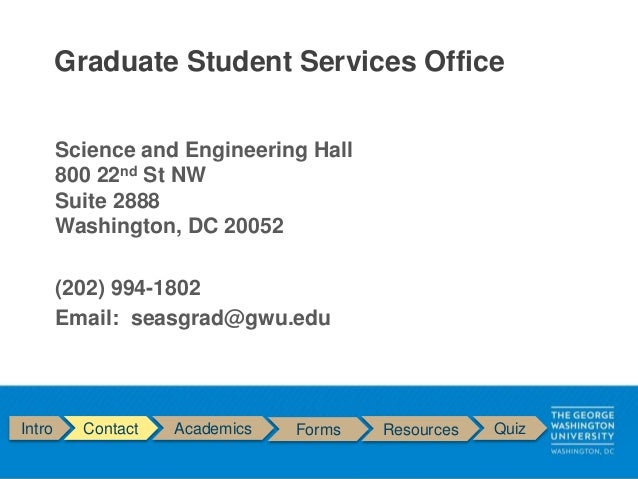Select the Suite 2888 text
This screenshot has width=638, height=479.
point(107,201)
